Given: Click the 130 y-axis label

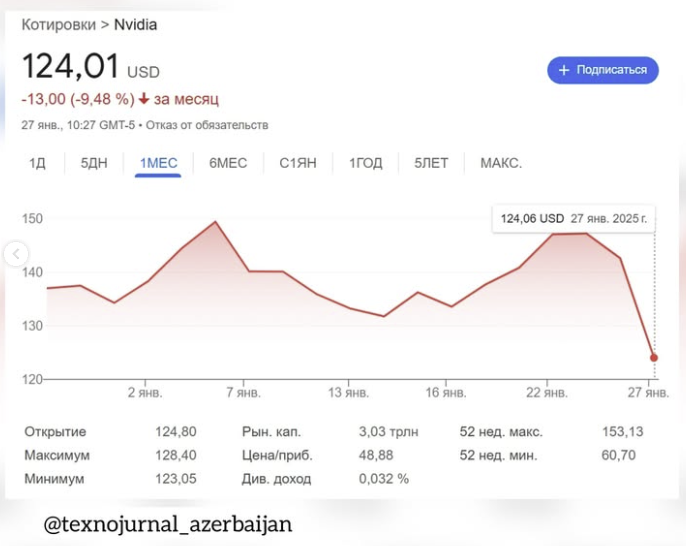Looking at the screenshot, I should pyautogui.click(x=32, y=326).
